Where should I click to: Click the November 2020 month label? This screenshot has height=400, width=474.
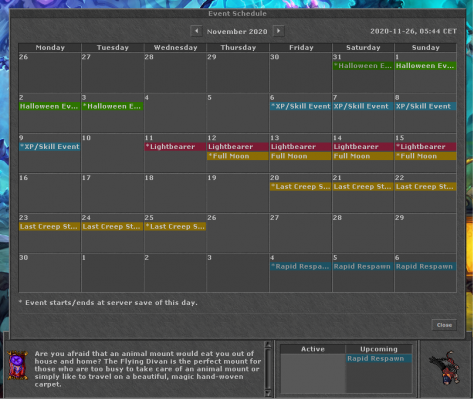point(237,31)
